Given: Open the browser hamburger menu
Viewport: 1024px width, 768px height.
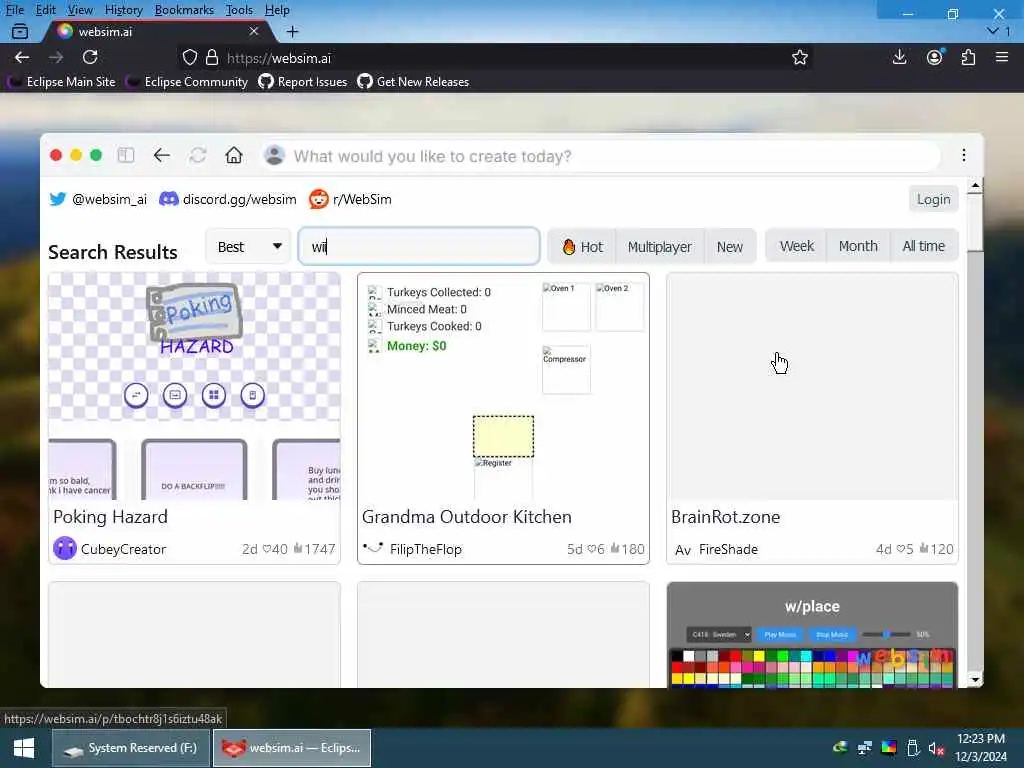Looking at the screenshot, I should 1002,57.
